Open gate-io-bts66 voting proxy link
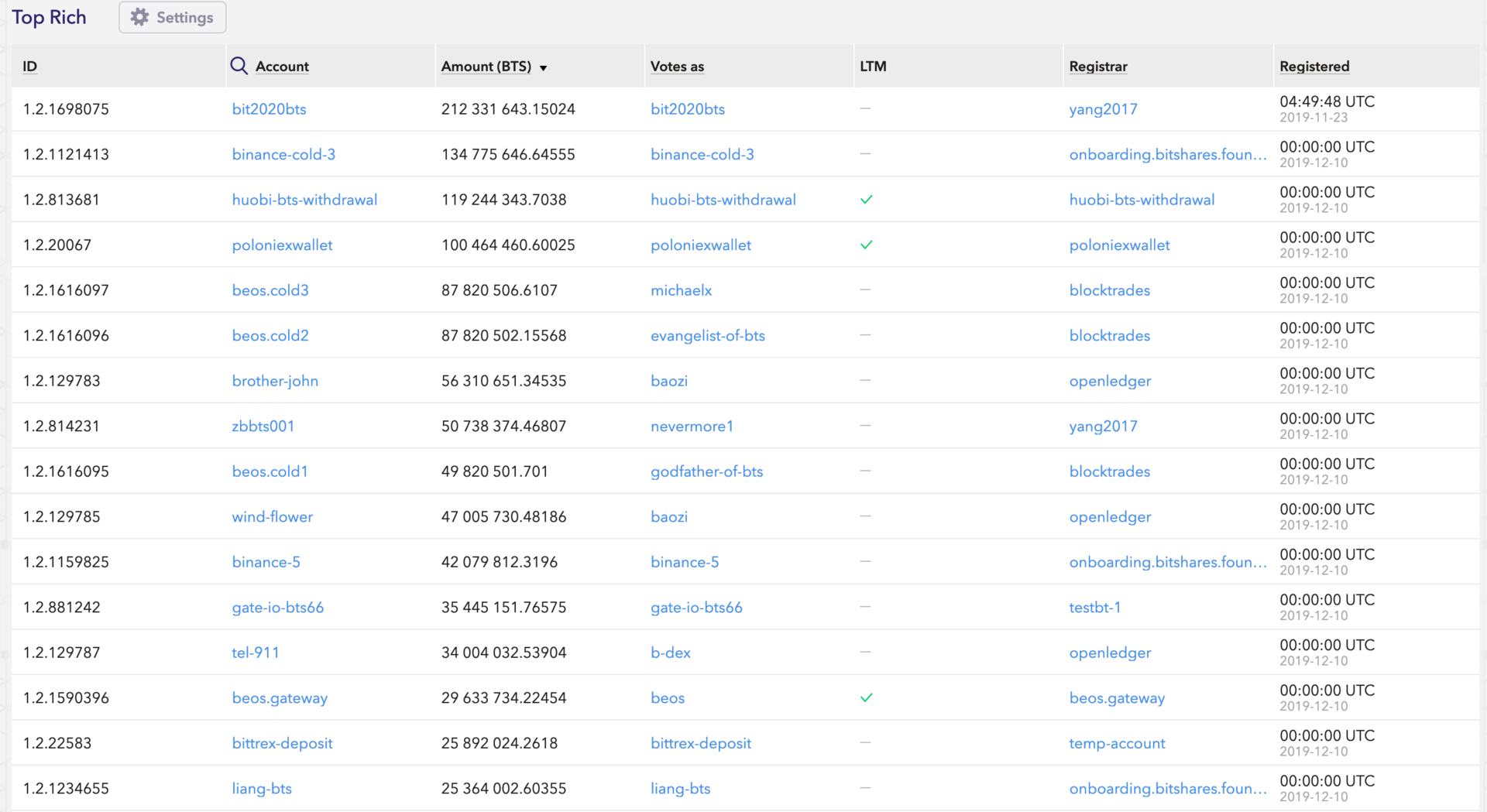This screenshot has height=812, width=1487. (x=696, y=608)
